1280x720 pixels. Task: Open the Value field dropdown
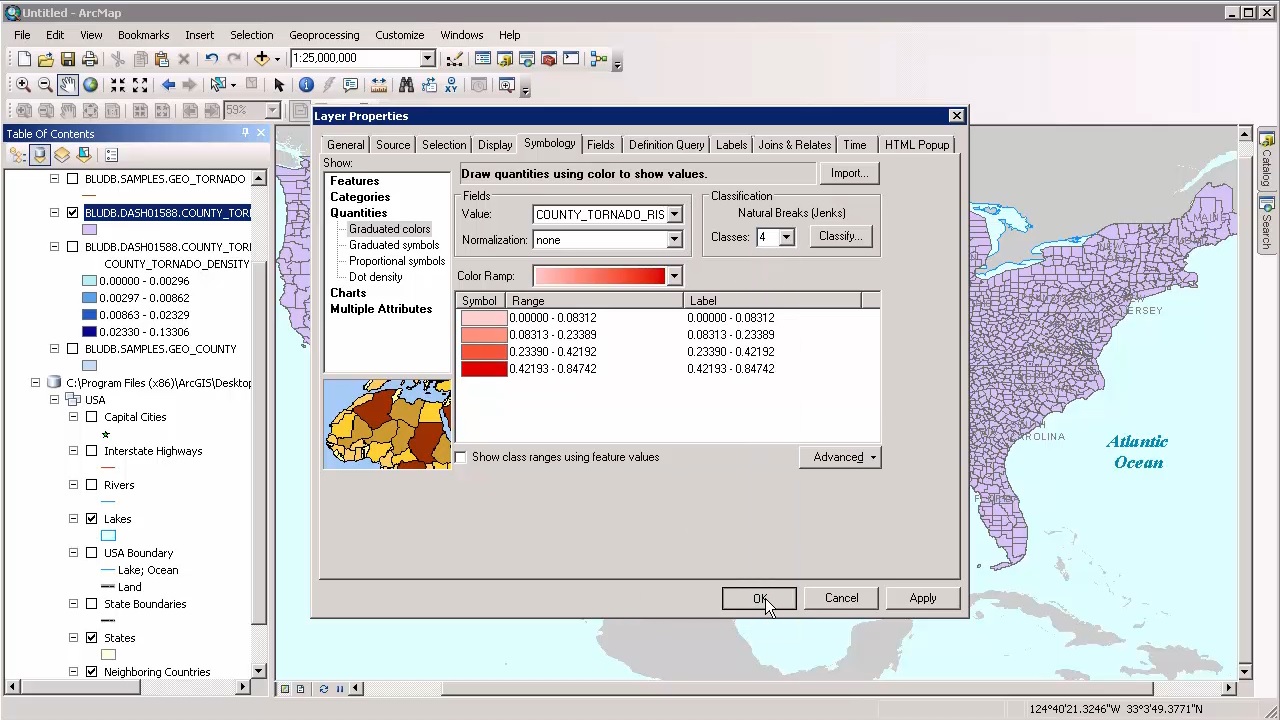[x=674, y=214]
